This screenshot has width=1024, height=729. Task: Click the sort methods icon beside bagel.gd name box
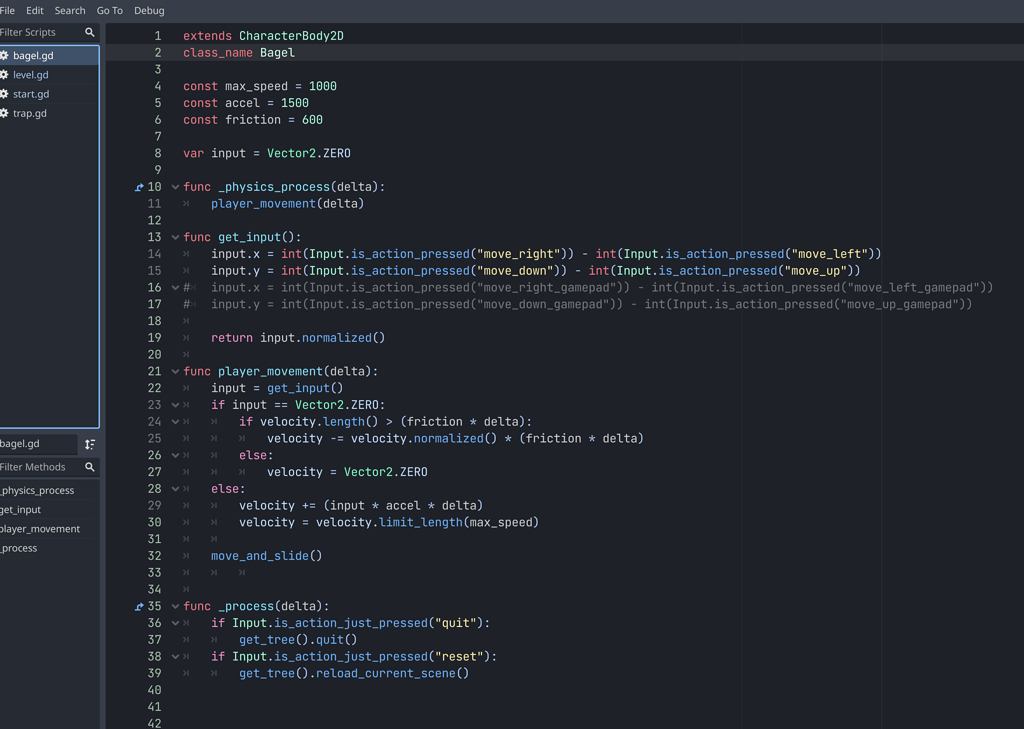point(89,443)
